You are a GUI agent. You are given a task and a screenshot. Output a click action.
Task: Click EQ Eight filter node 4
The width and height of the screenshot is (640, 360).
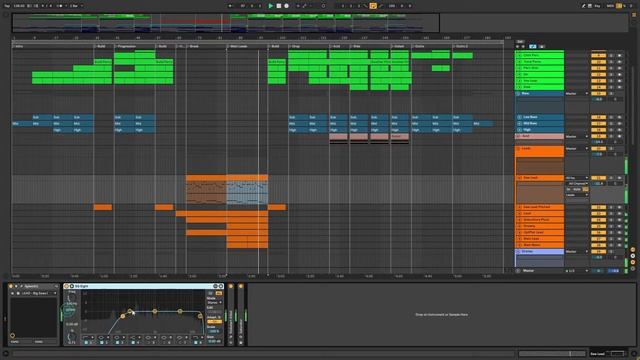(180, 311)
